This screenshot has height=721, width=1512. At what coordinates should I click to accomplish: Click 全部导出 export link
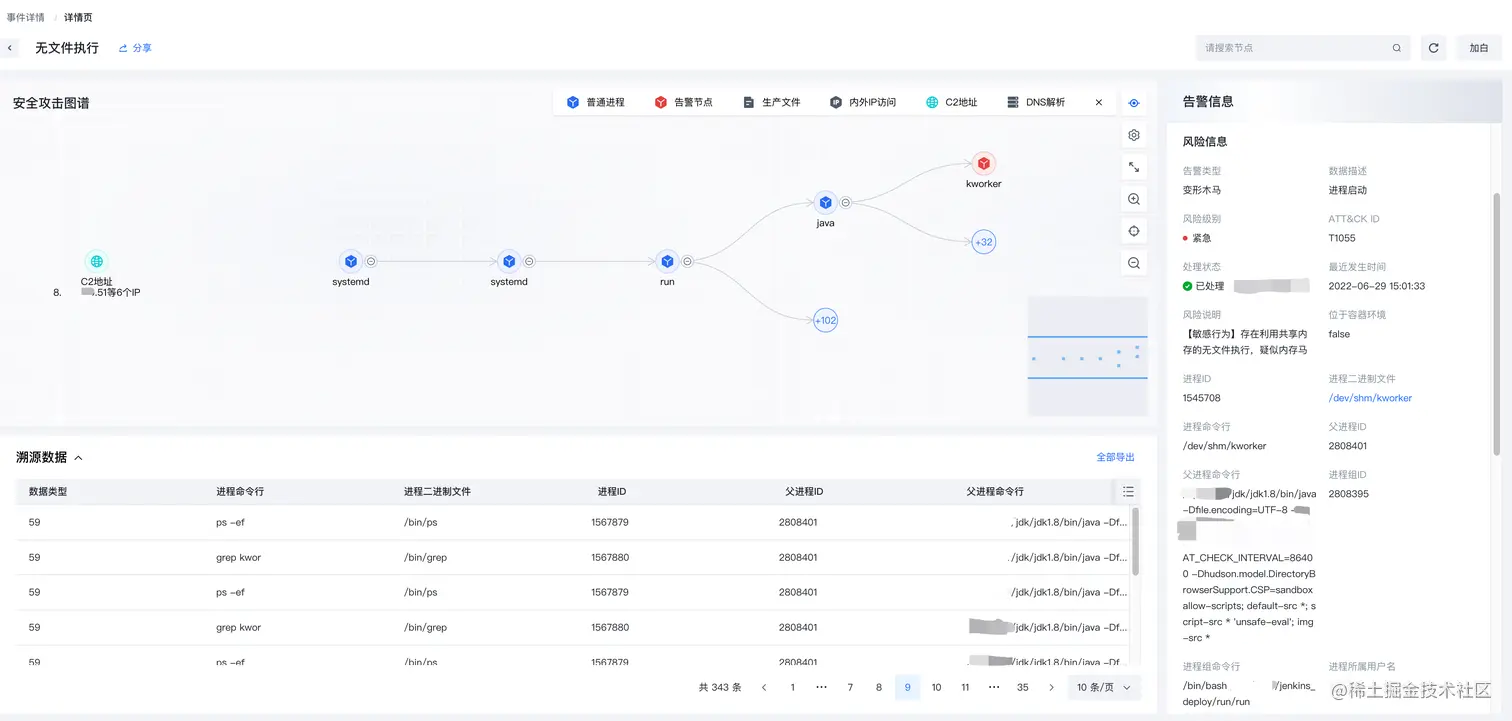coord(1116,457)
